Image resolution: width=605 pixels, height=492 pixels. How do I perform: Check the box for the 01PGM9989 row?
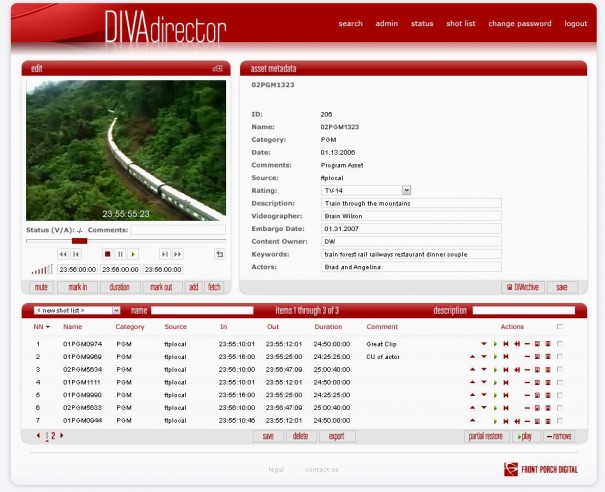560,356
